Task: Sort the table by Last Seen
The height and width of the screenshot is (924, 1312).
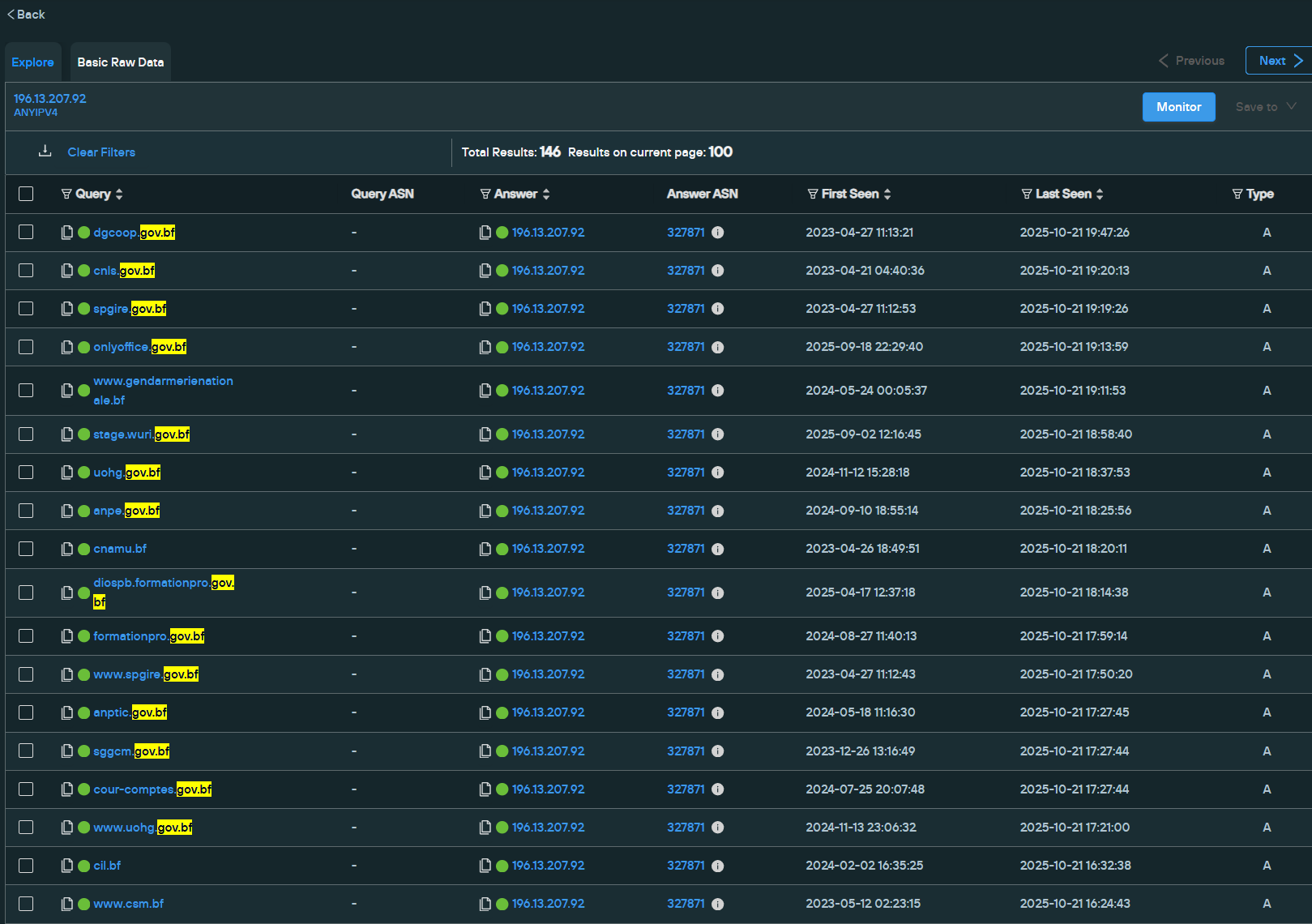Action: [x=1100, y=194]
